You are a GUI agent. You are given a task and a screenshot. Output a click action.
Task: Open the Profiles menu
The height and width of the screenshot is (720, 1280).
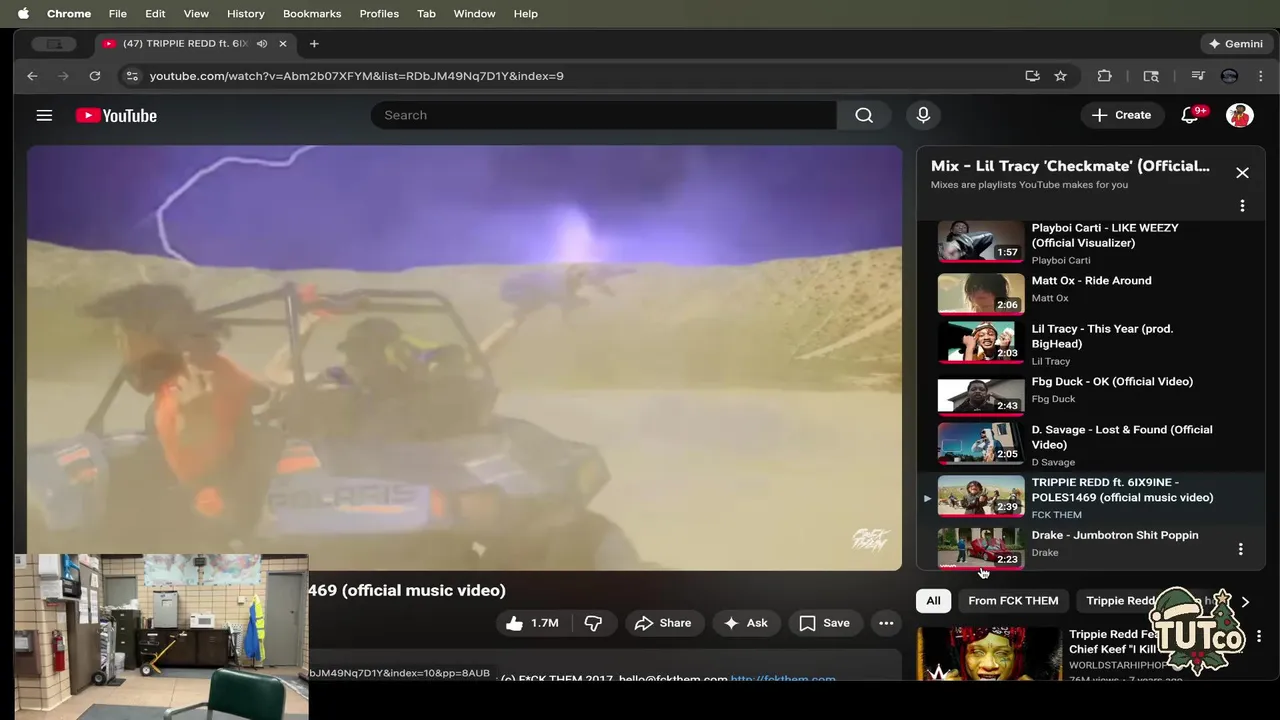point(379,14)
